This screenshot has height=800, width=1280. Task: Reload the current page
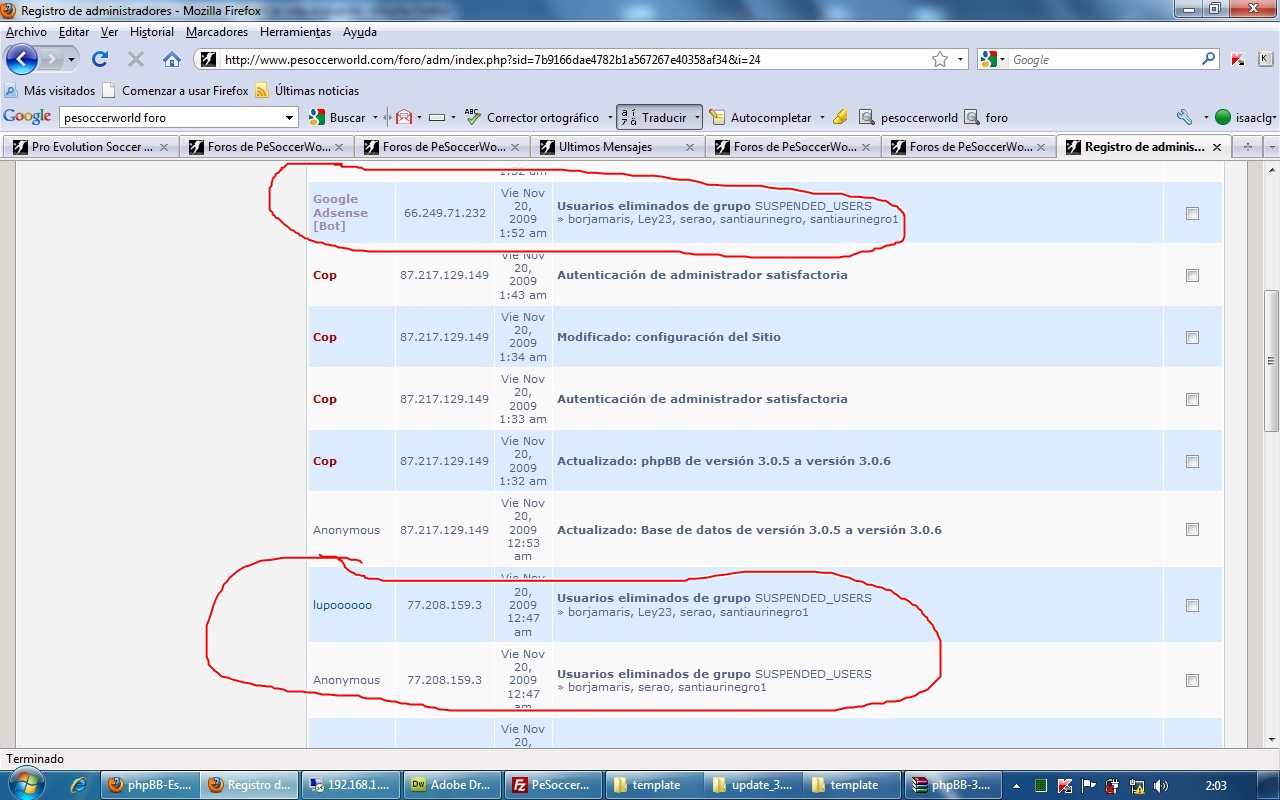100,59
